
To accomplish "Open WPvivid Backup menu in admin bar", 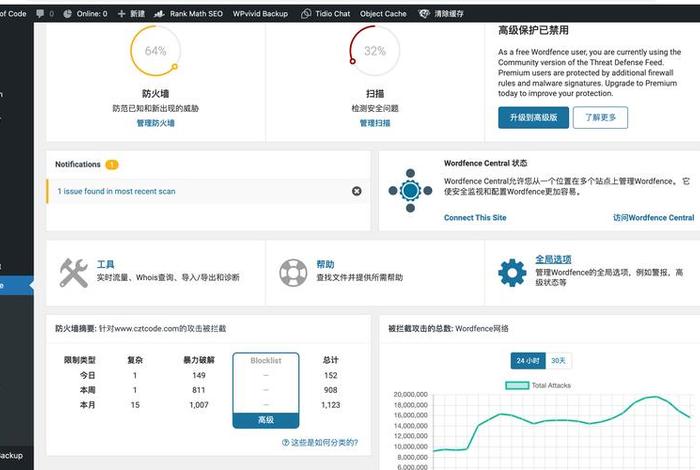I will coord(260,13).
